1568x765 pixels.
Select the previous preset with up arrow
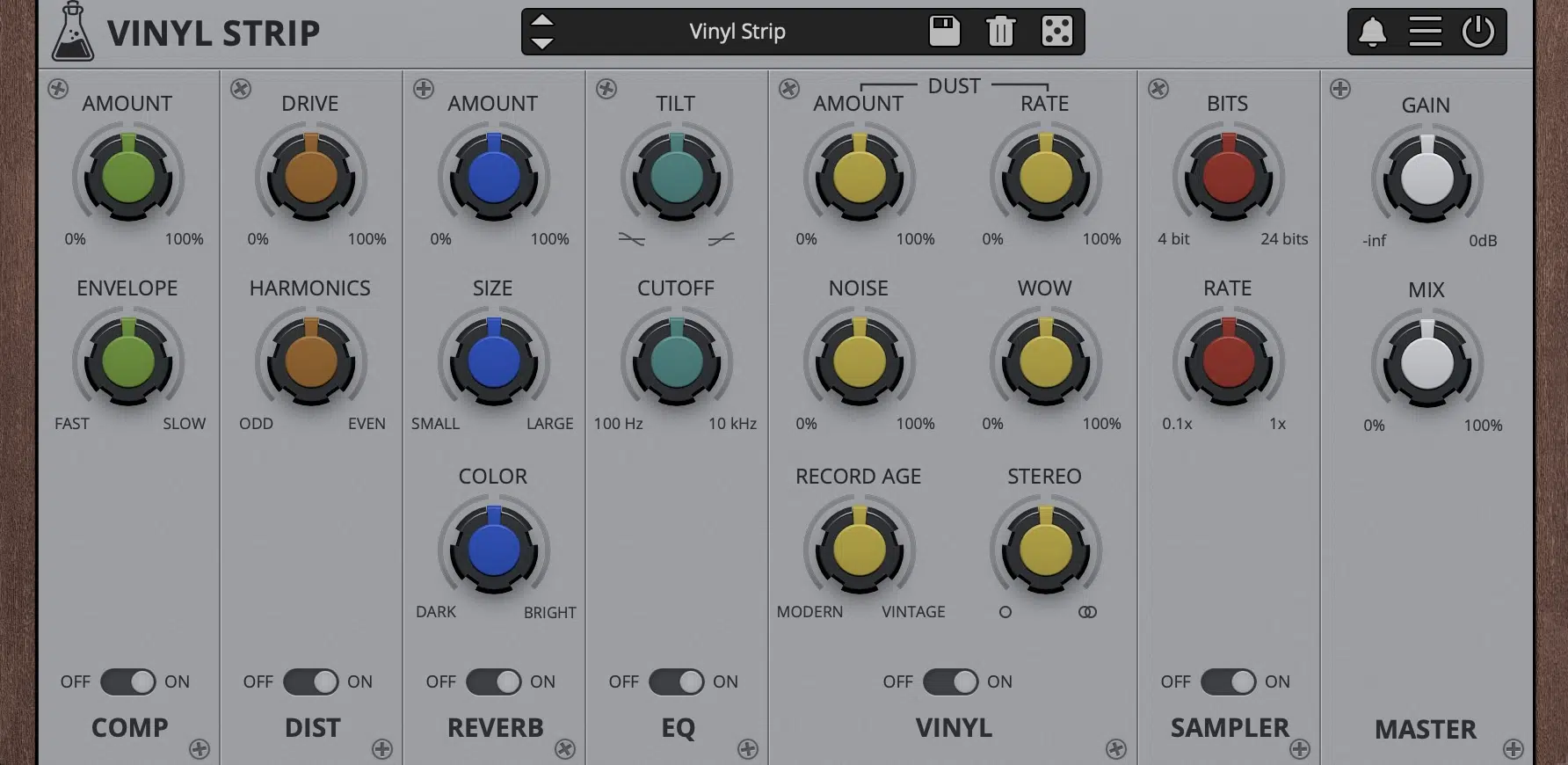click(x=543, y=20)
